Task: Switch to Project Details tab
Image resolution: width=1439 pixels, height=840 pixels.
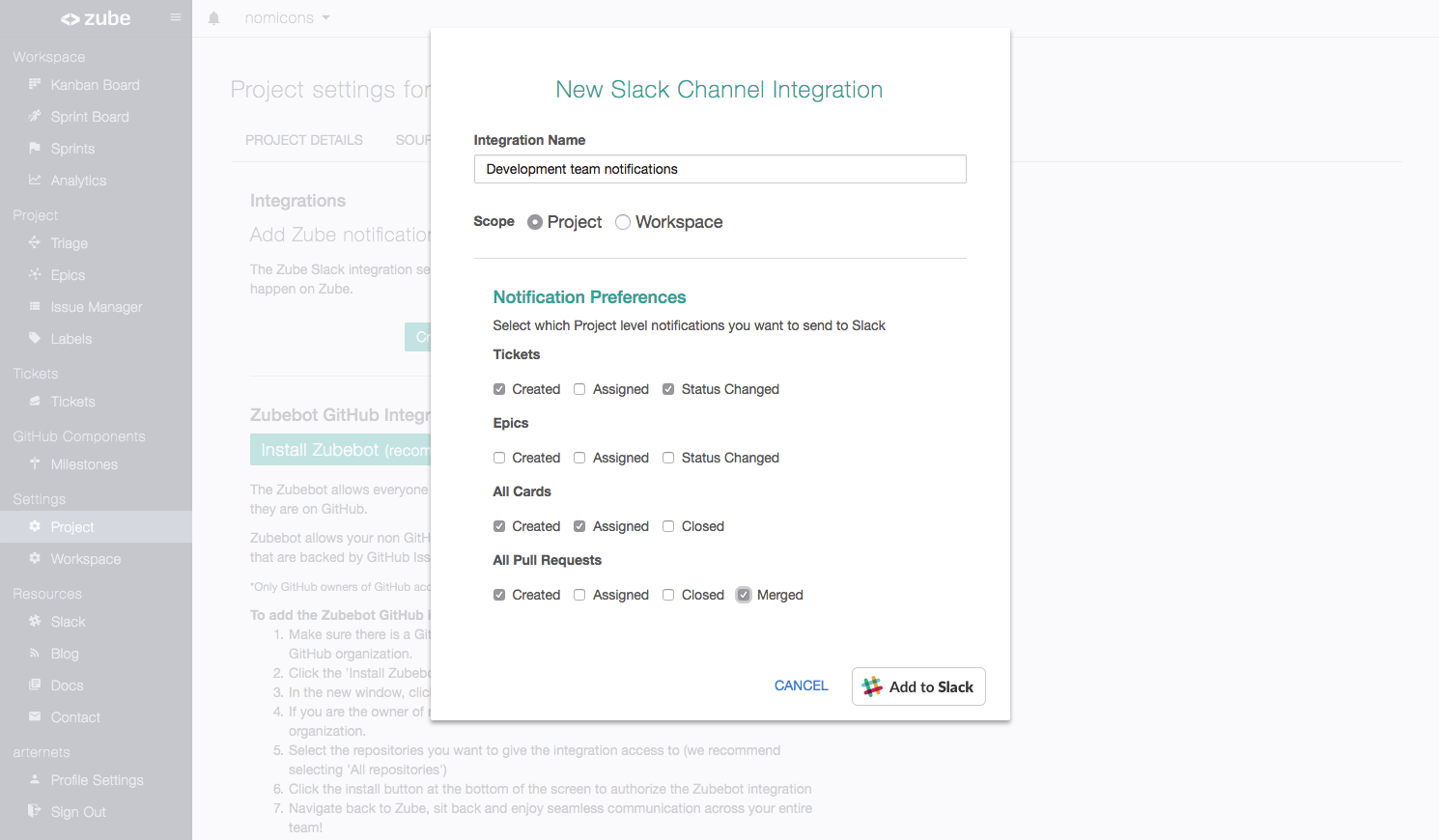Action: point(304,140)
